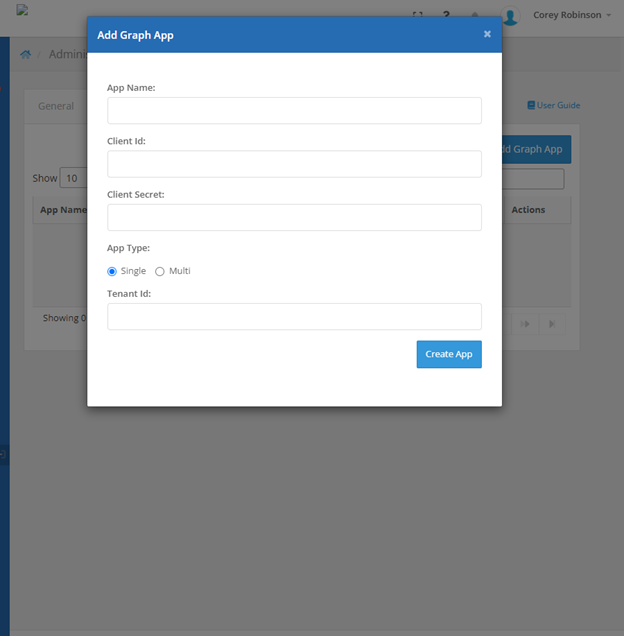Screen dimensions: 624x636
Task: Click the Create App button
Action: [x=449, y=354]
